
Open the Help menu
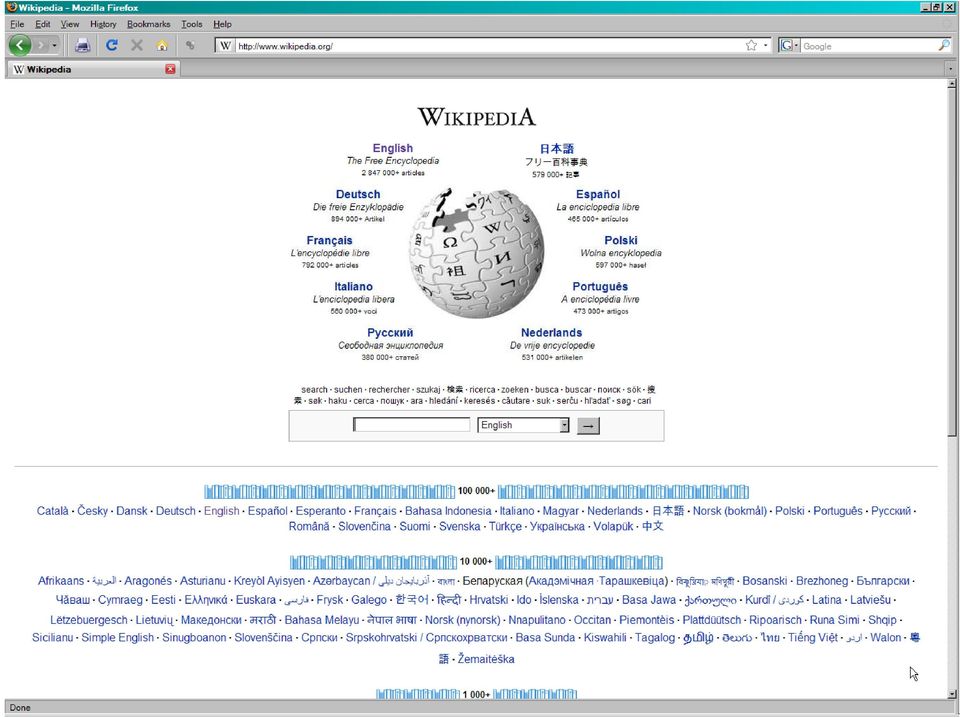point(222,24)
